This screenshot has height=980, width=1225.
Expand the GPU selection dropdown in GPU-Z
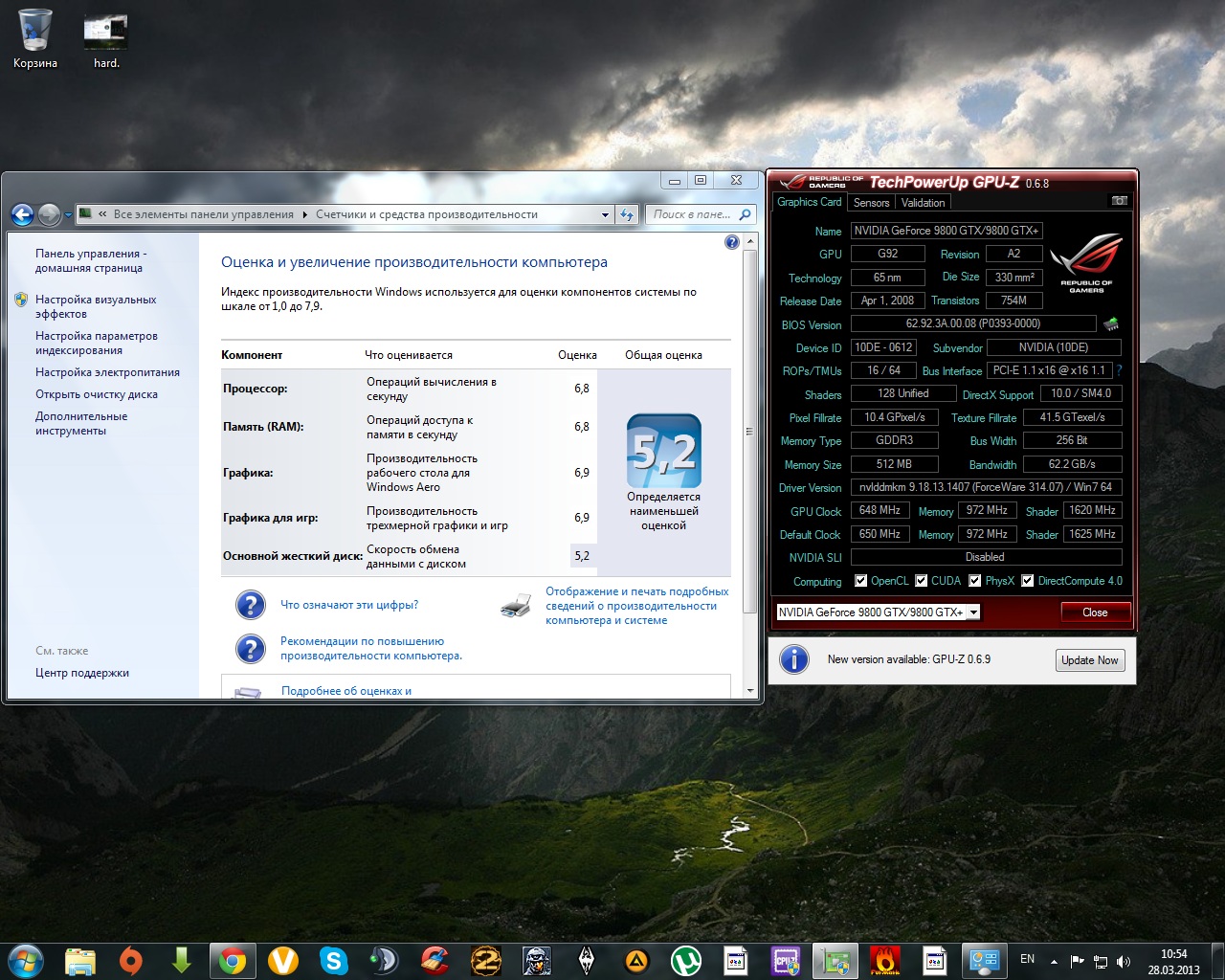[x=973, y=612]
